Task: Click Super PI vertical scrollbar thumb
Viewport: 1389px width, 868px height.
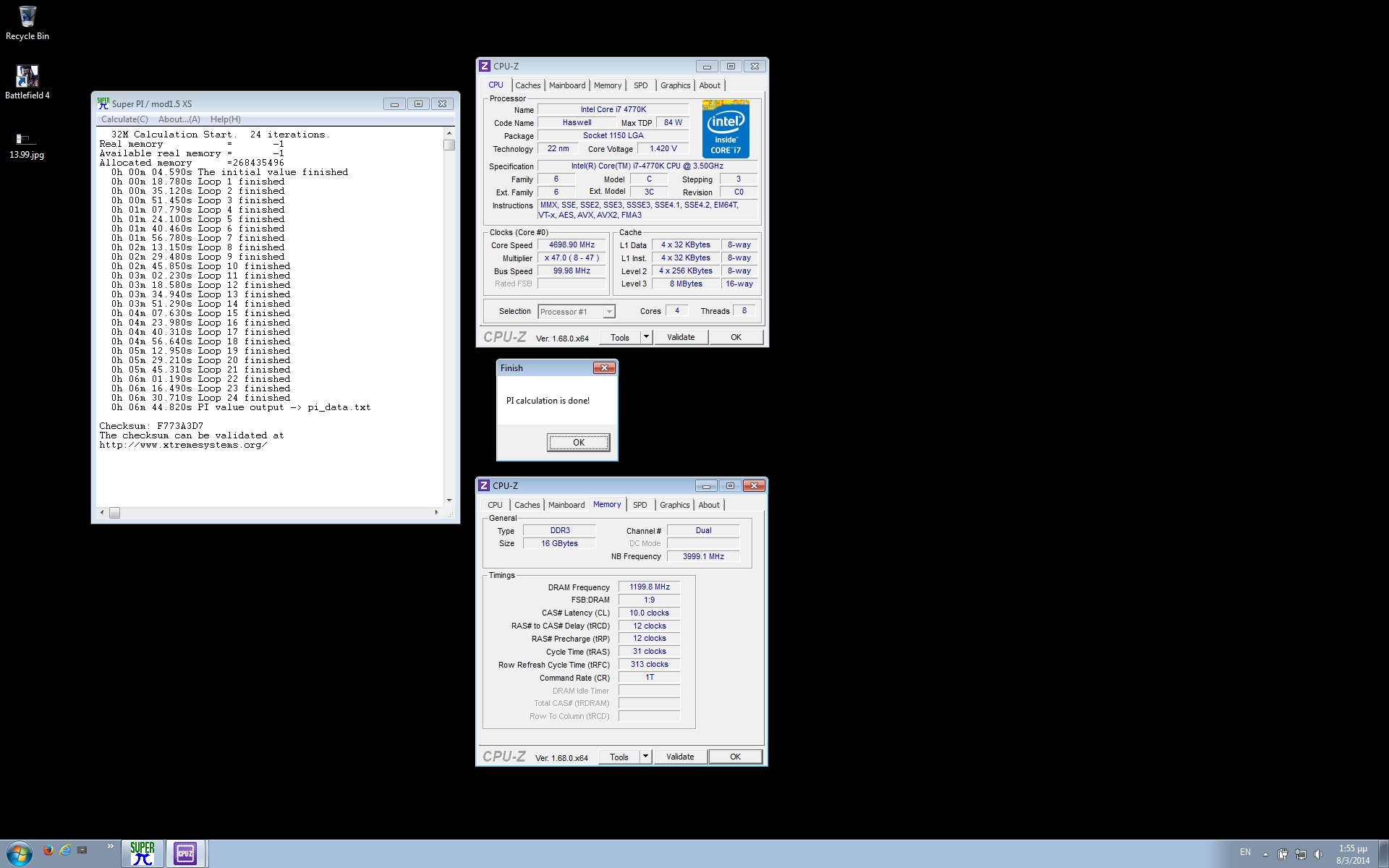Action: [449, 145]
